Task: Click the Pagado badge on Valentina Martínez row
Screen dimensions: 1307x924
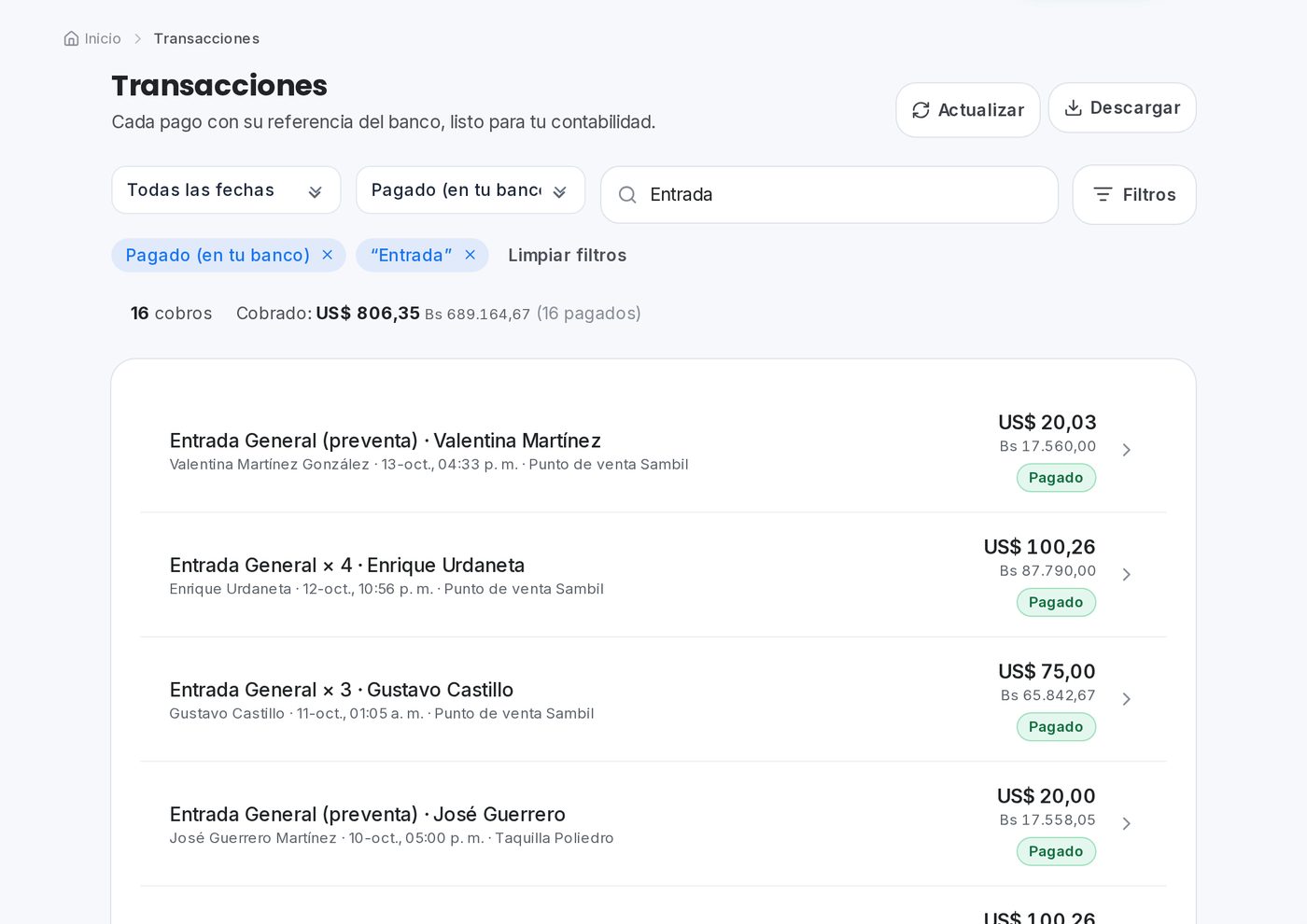Action: (x=1056, y=478)
